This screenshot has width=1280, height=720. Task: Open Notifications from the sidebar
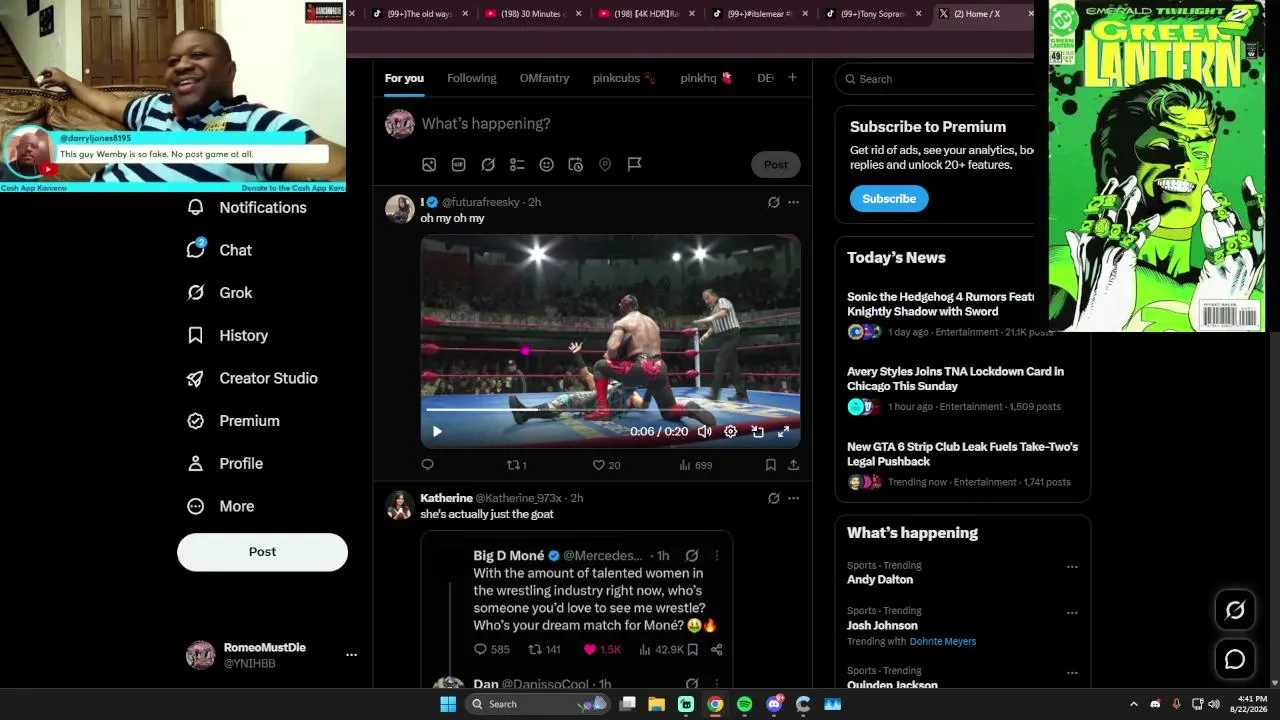pos(247,207)
